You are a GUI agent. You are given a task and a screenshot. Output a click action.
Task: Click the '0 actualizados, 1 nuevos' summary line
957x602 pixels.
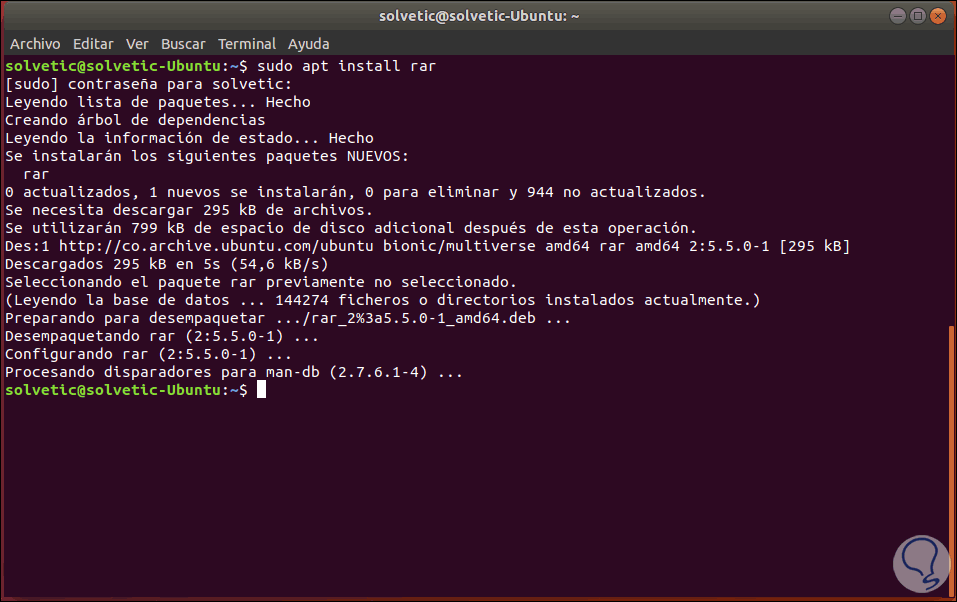click(355, 192)
